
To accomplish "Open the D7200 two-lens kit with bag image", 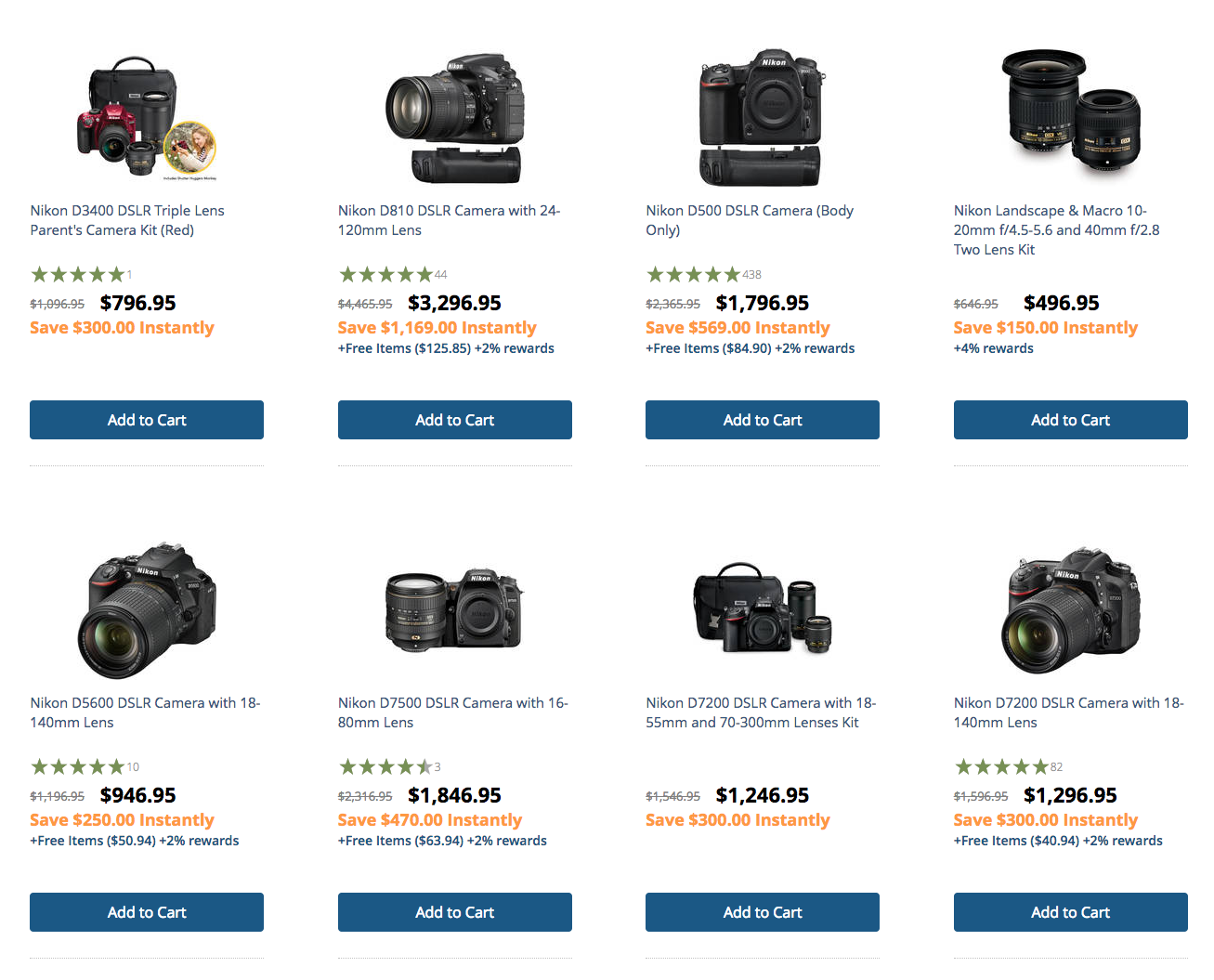I will click(x=762, y=608).
